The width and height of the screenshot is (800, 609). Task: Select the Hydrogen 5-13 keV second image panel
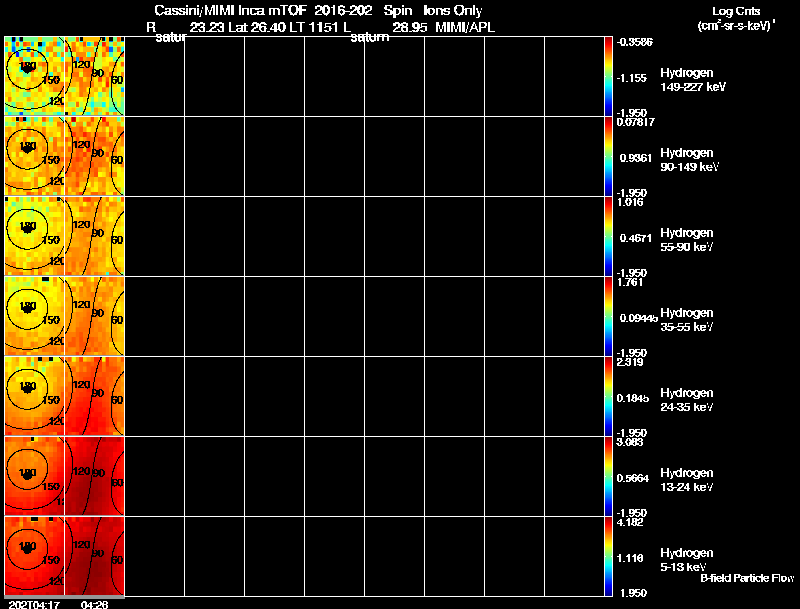94,556
